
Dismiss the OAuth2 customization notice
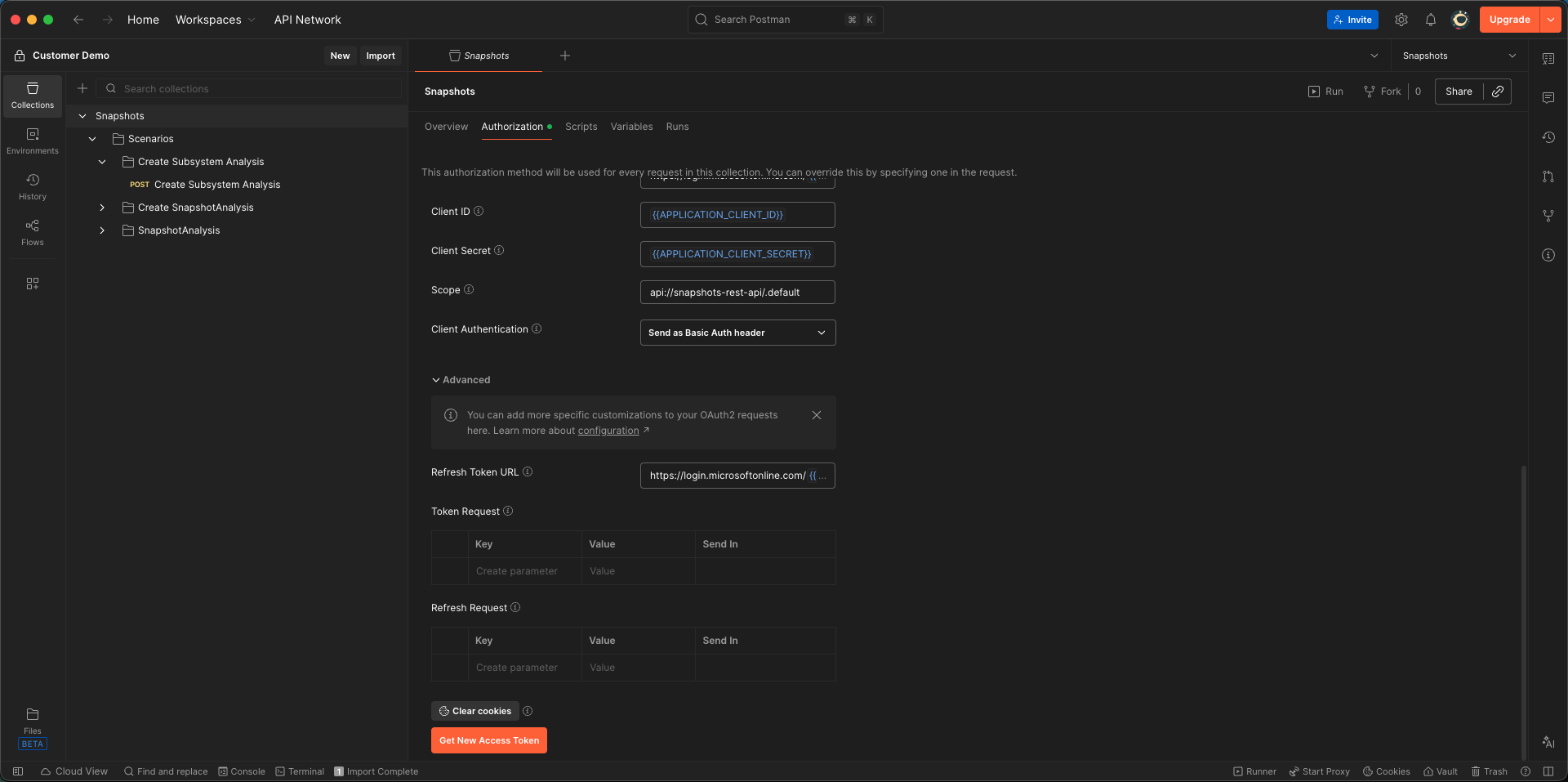coord(816,415)
